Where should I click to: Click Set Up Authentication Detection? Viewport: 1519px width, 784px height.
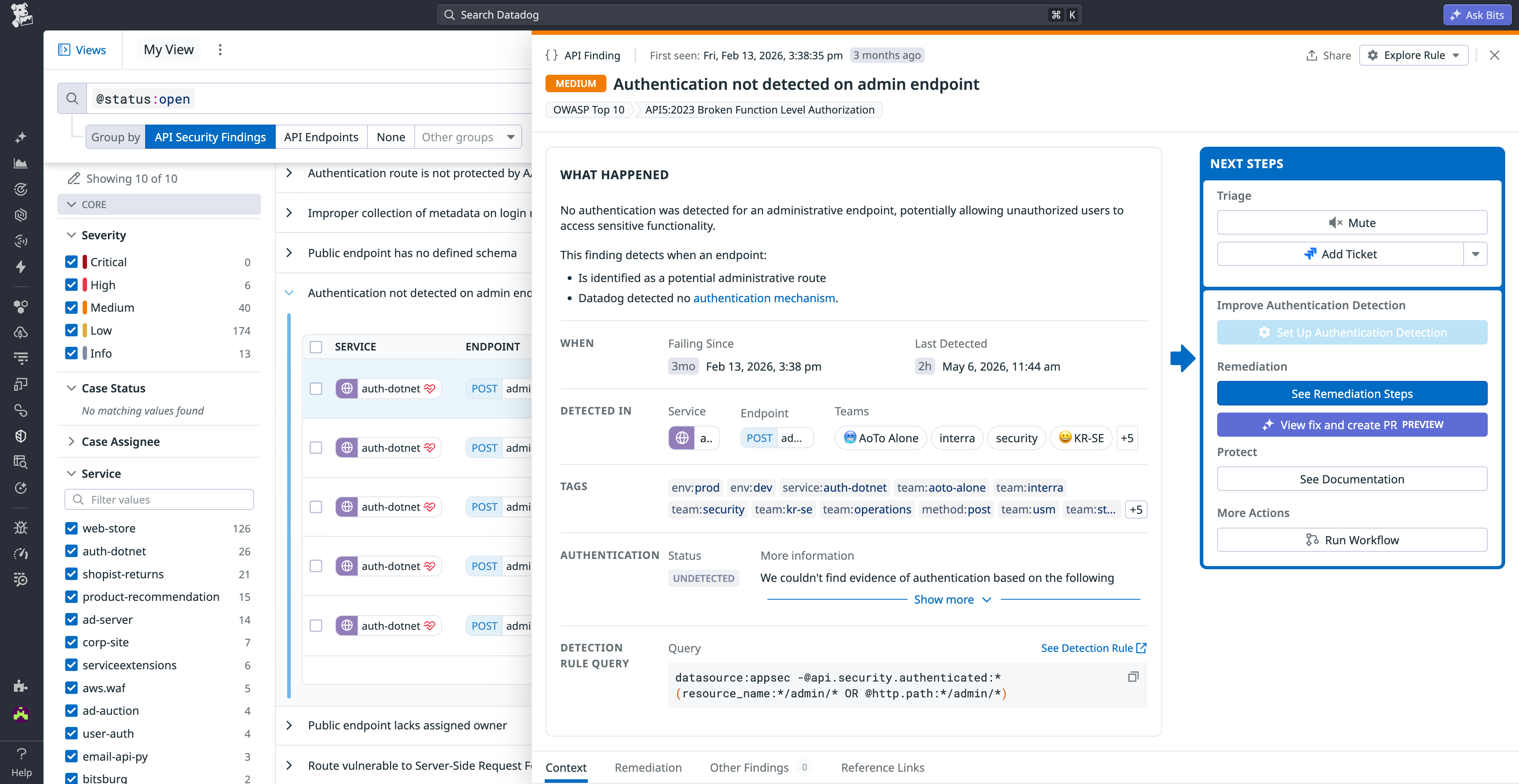[1352, 332]
